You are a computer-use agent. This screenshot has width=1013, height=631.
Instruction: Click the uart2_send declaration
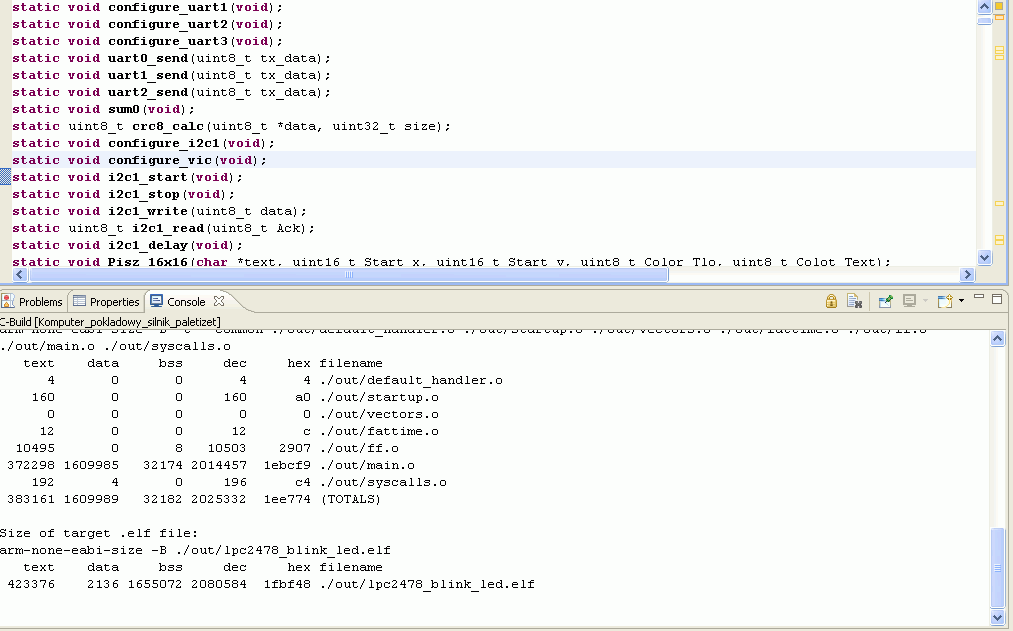click(171, 92)
